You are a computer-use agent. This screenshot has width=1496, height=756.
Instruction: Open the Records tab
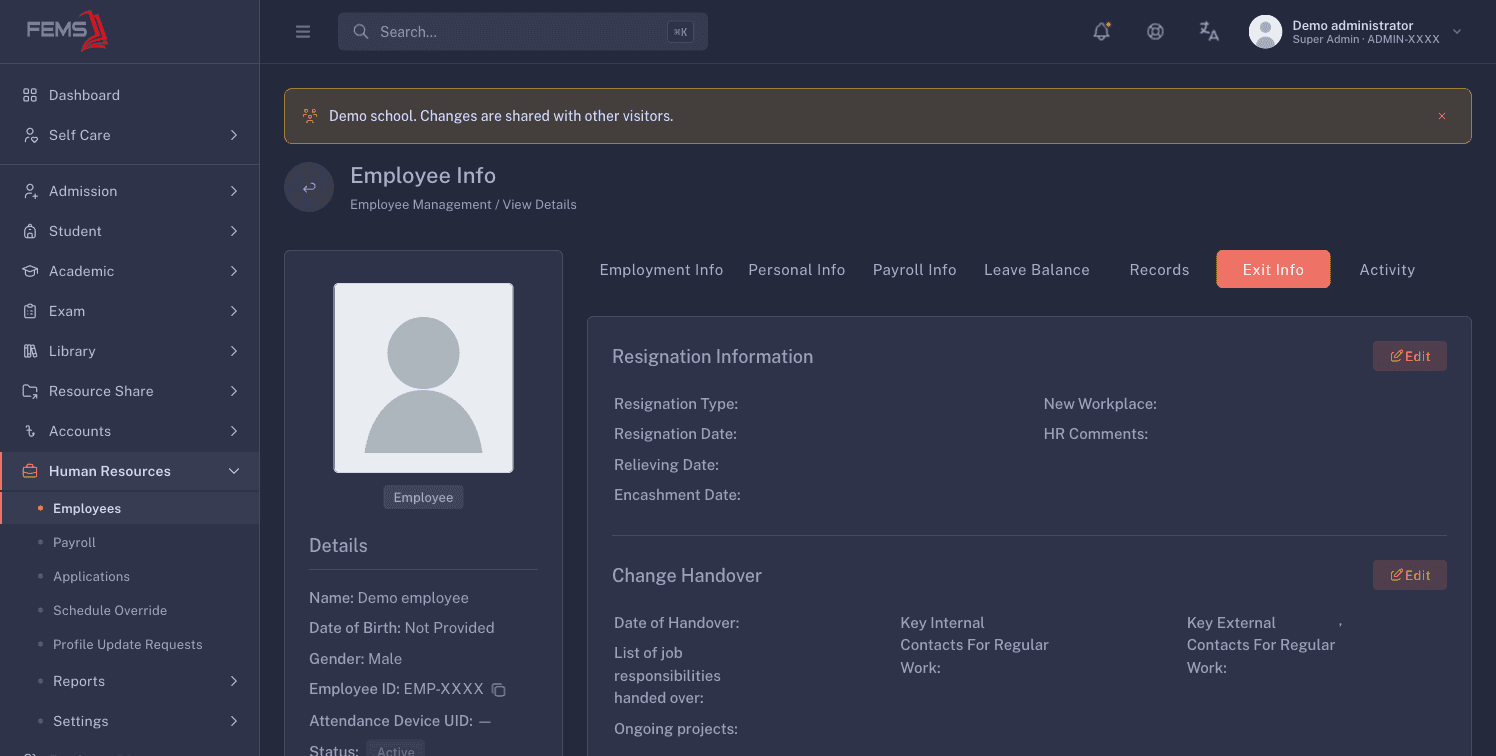[1159, 270]
